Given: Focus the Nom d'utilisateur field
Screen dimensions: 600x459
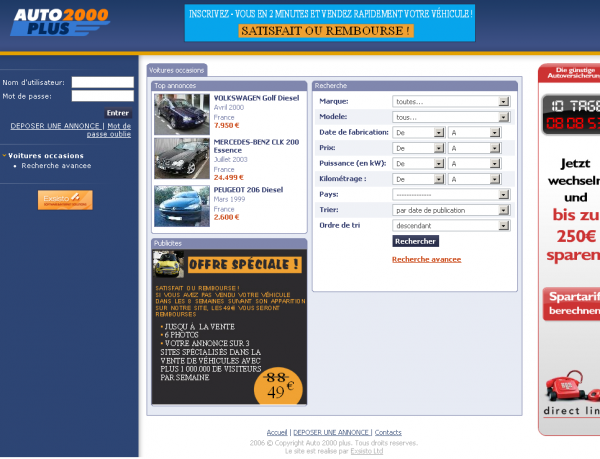Looking at the screenshot, I should [103, 82].
